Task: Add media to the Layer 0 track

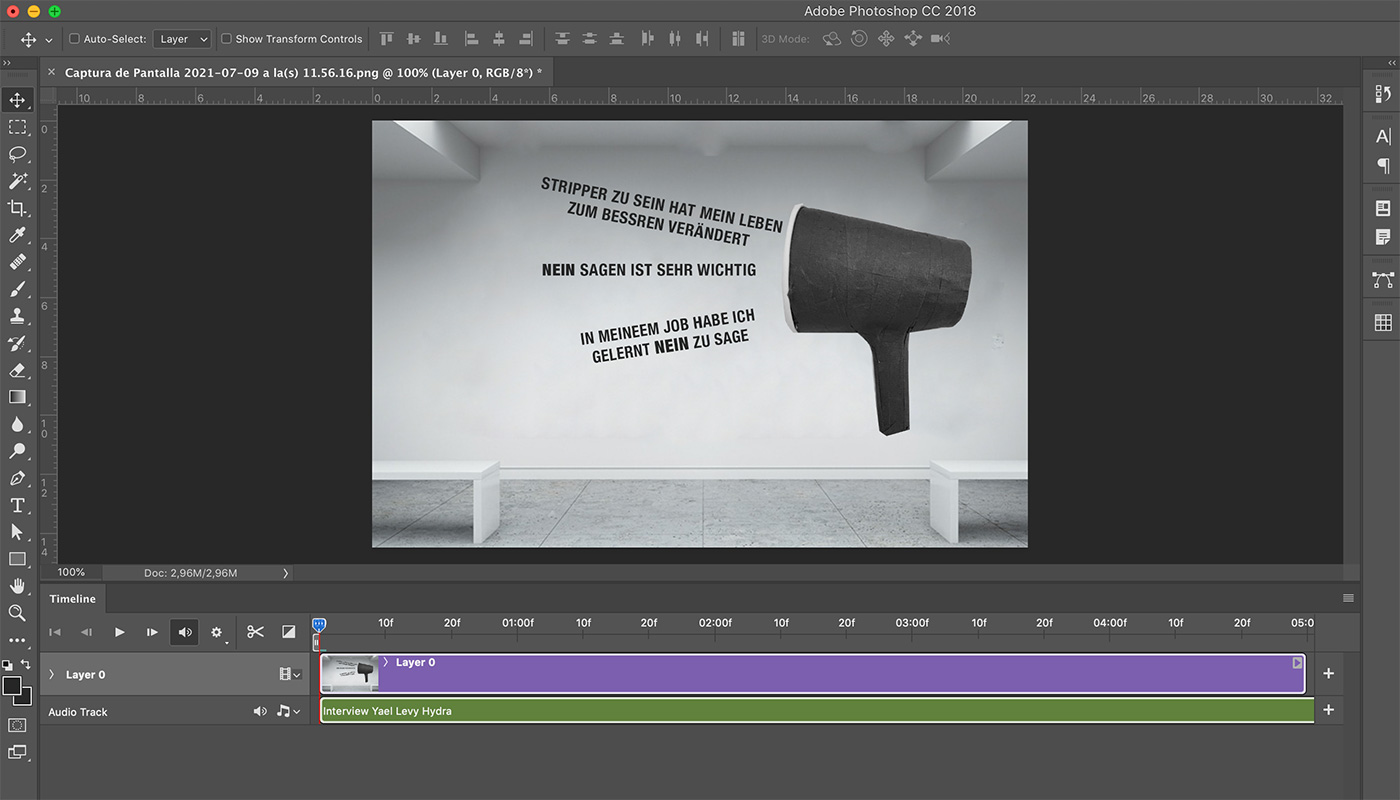Action: pyautogui.click(x=1328, y=674)
